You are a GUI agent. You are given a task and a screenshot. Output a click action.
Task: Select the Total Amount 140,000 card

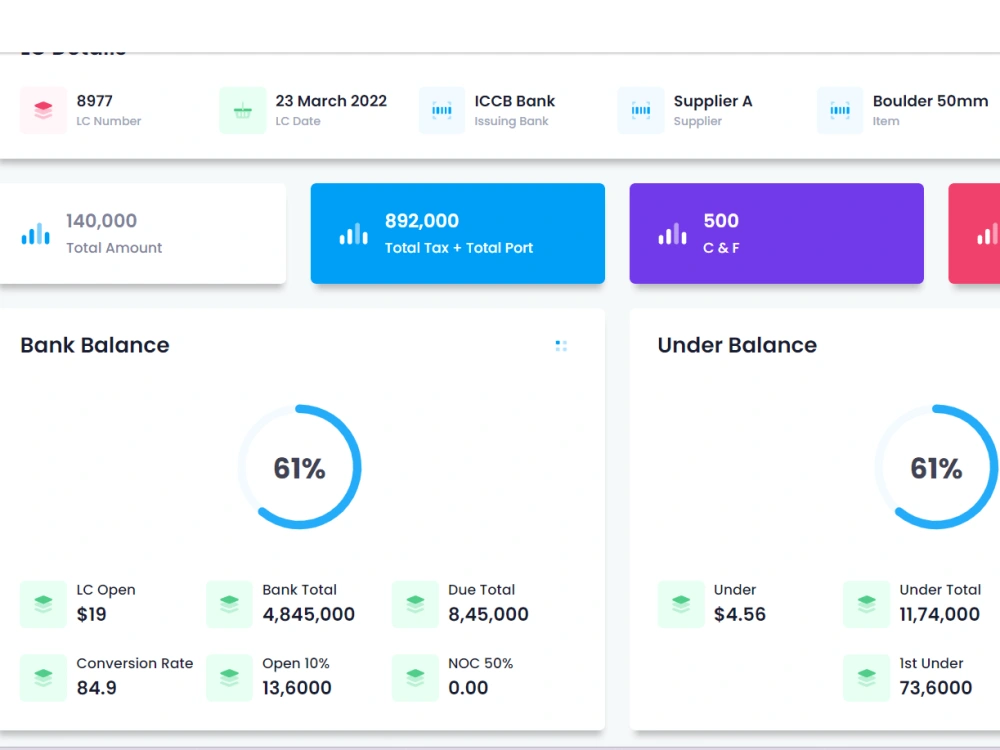pos(143,233)
